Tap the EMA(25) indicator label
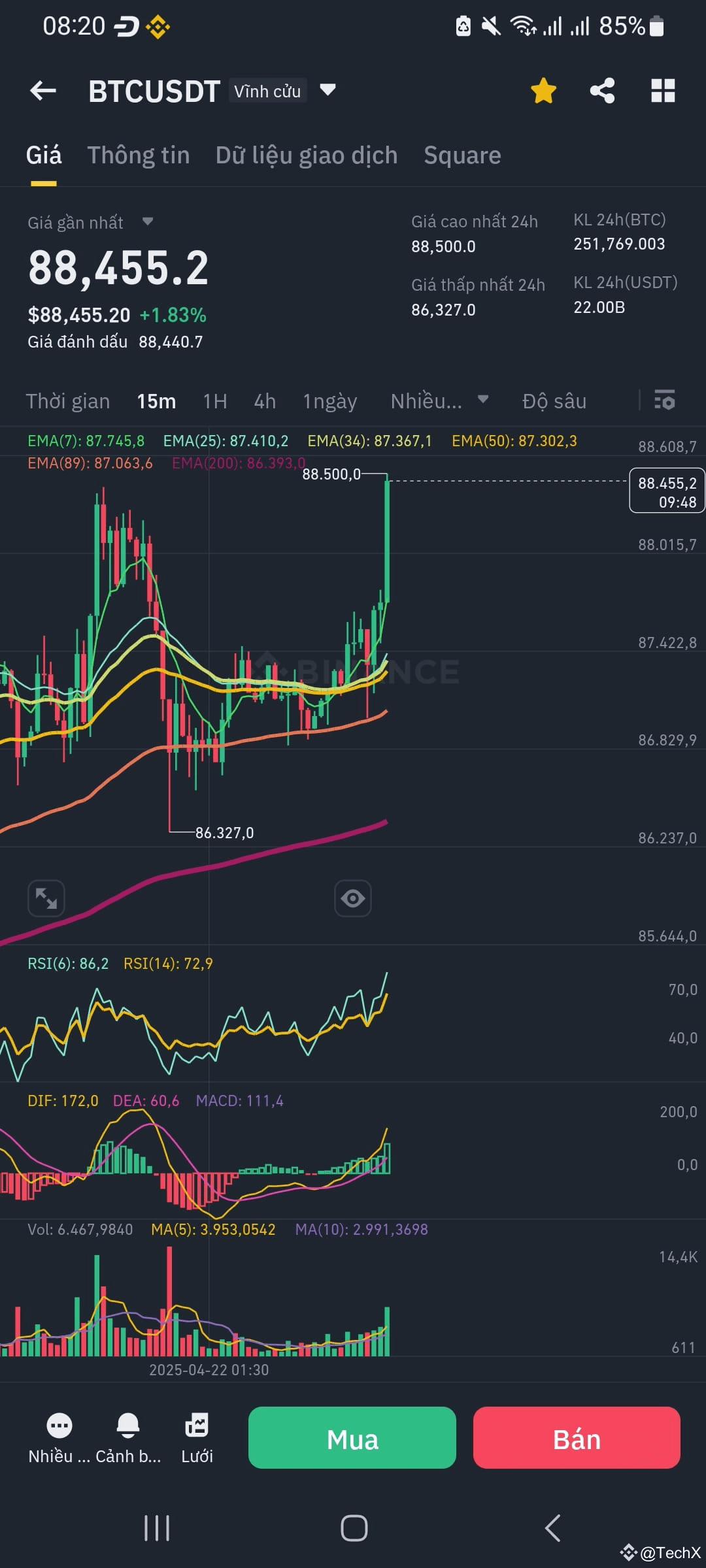 click(x=226, y=441)
